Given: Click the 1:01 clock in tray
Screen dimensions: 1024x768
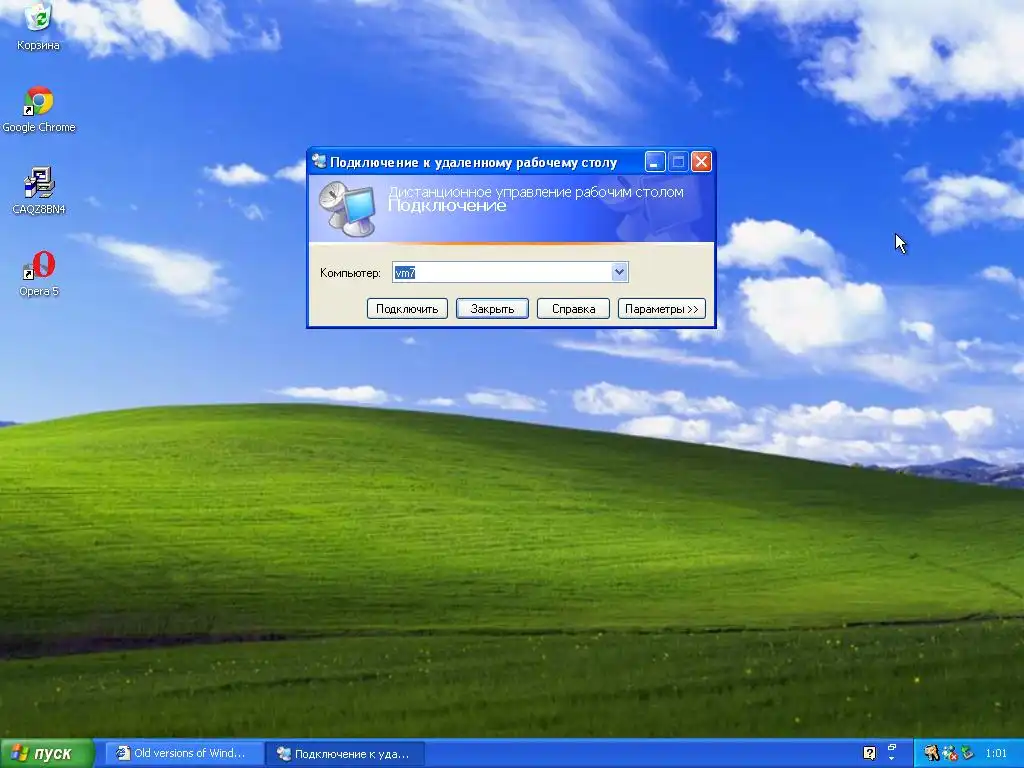Looking at the screenshot, I should 996,753.
